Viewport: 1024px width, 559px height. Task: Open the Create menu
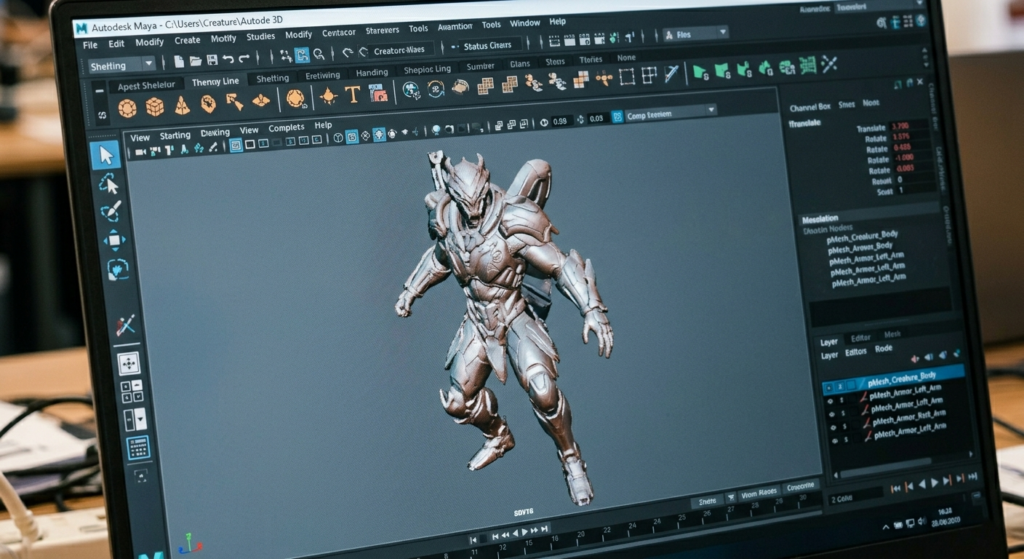pyautogui.click(x=187, y=41)
